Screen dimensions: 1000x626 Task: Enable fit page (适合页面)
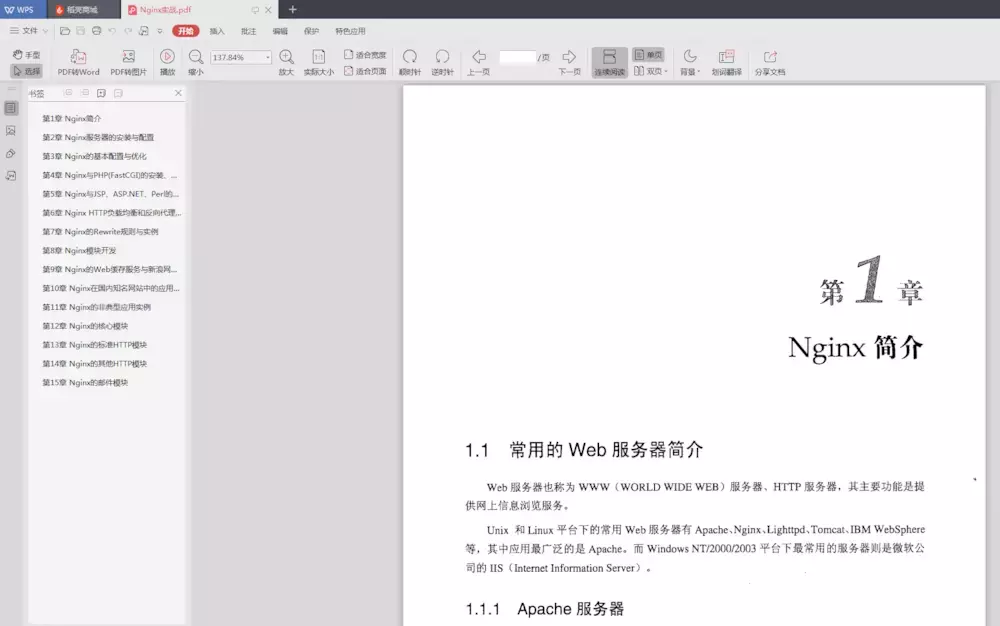click(x=365, y=71)
